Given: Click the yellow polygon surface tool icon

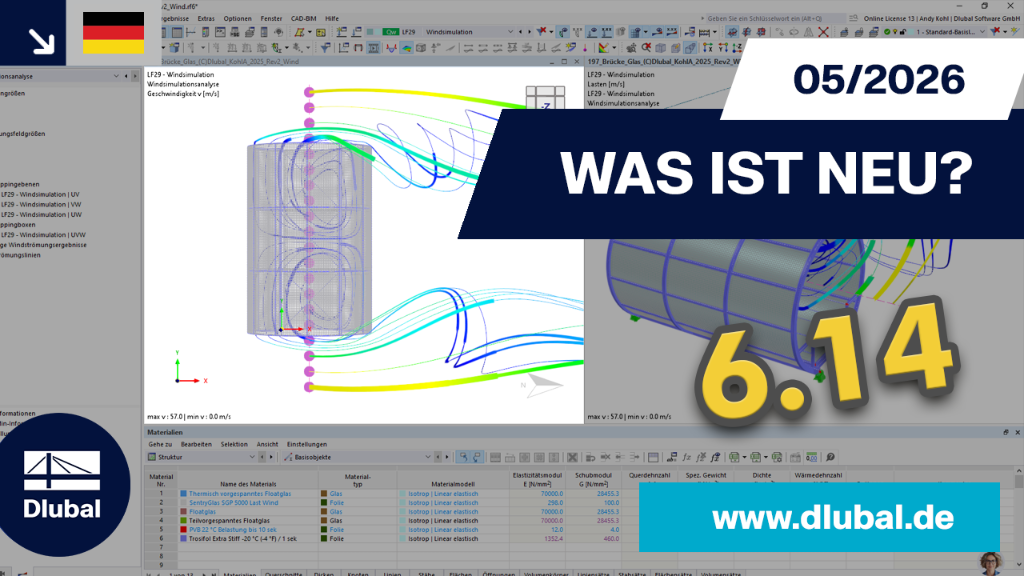Looking at the screenshot, I should (300, 31).
